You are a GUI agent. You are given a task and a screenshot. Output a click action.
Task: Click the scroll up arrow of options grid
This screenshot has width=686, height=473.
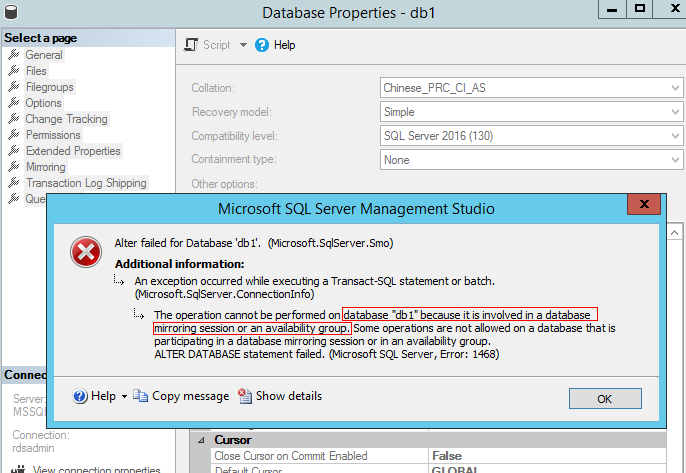674,232
